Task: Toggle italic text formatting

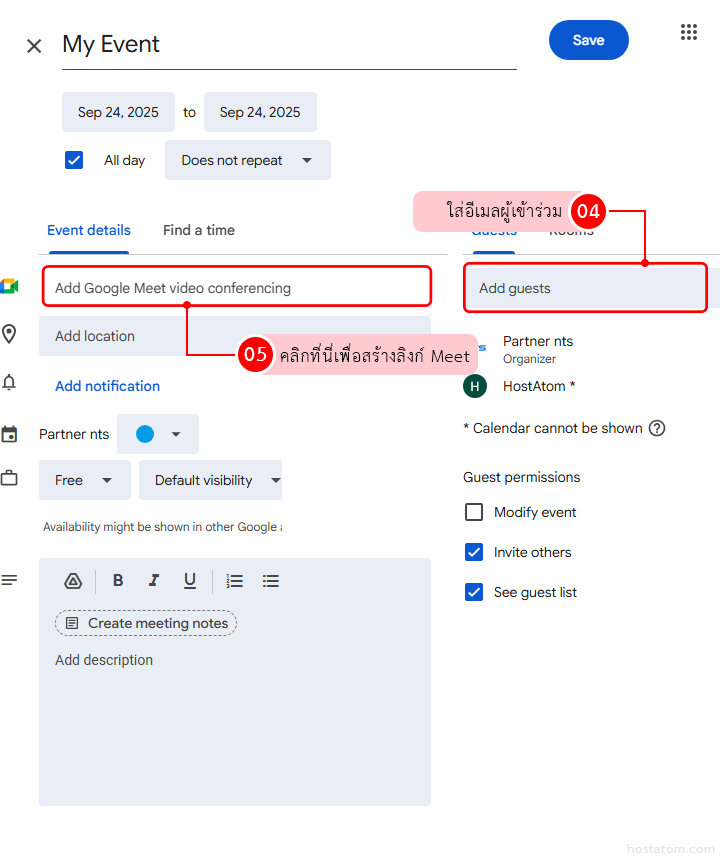Action: pos(154,581)
